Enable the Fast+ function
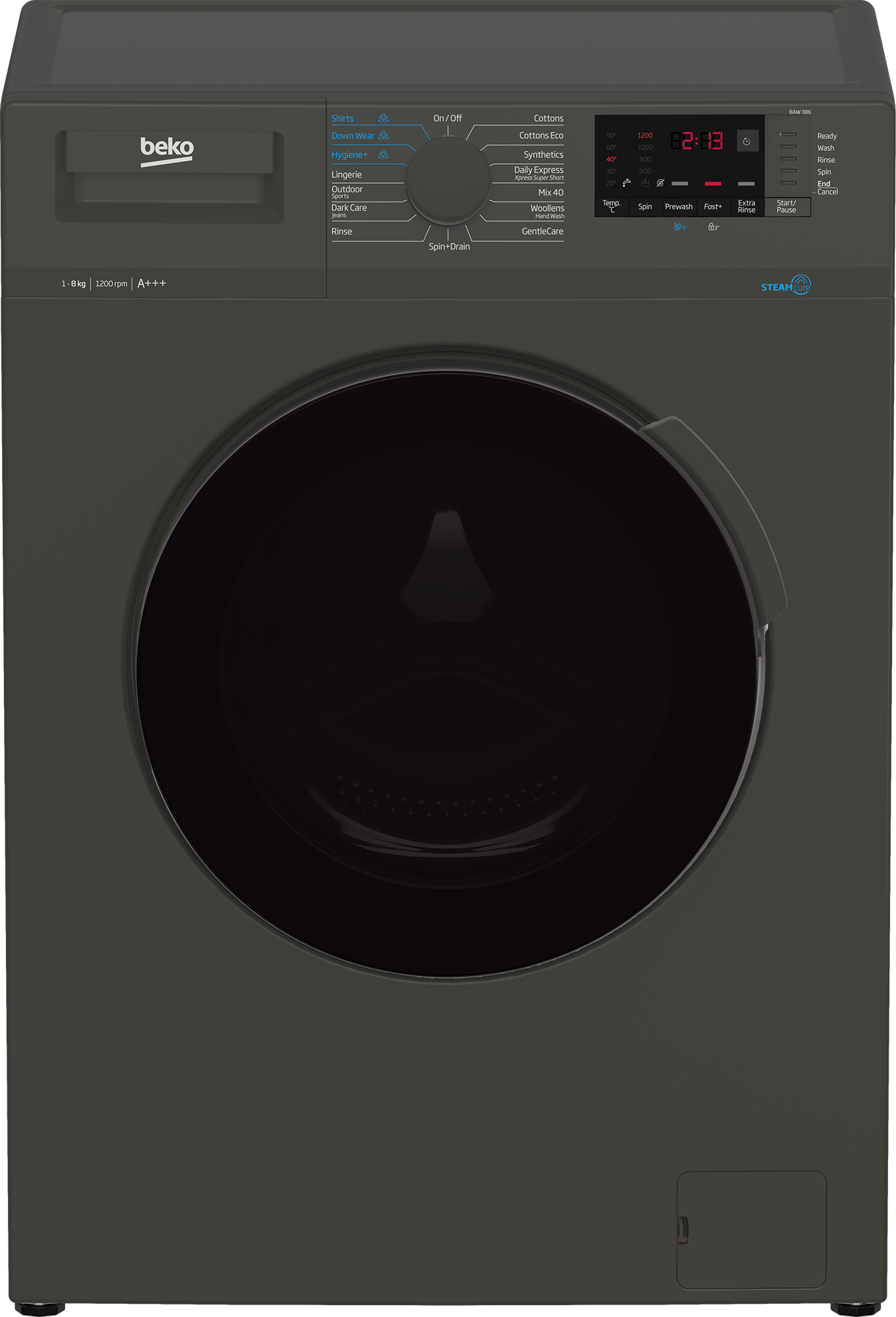This screenshot has height=1317, width=896. [x=713, y=207]
